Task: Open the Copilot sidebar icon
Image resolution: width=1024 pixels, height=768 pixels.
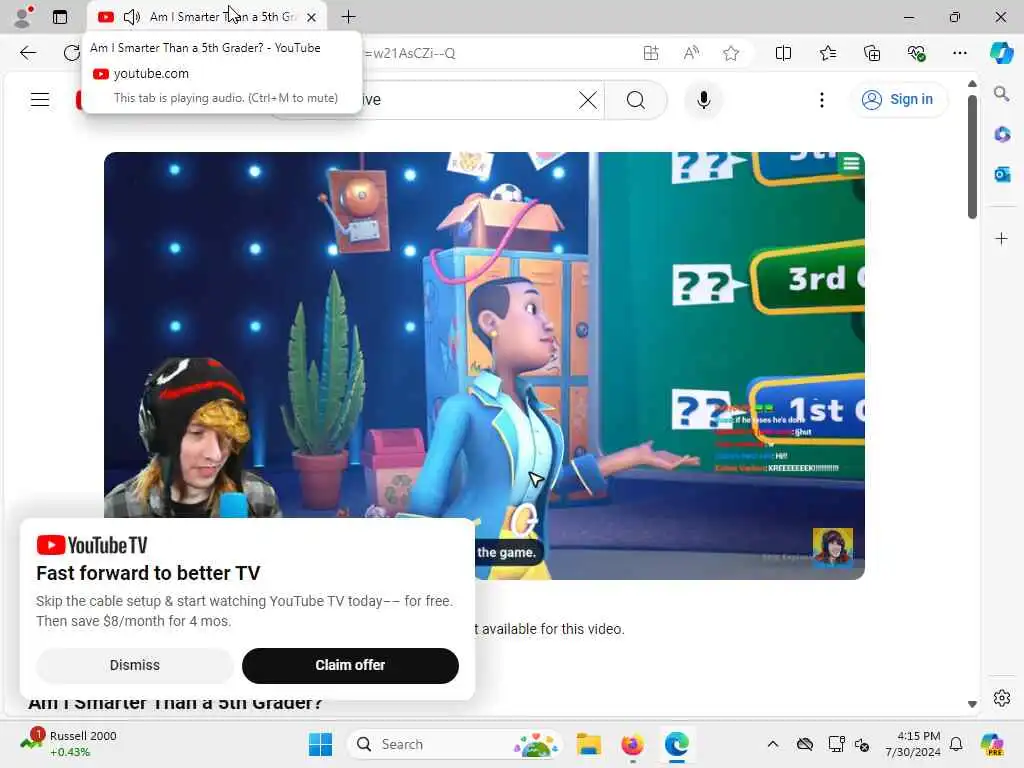Action: point(1001,53)
